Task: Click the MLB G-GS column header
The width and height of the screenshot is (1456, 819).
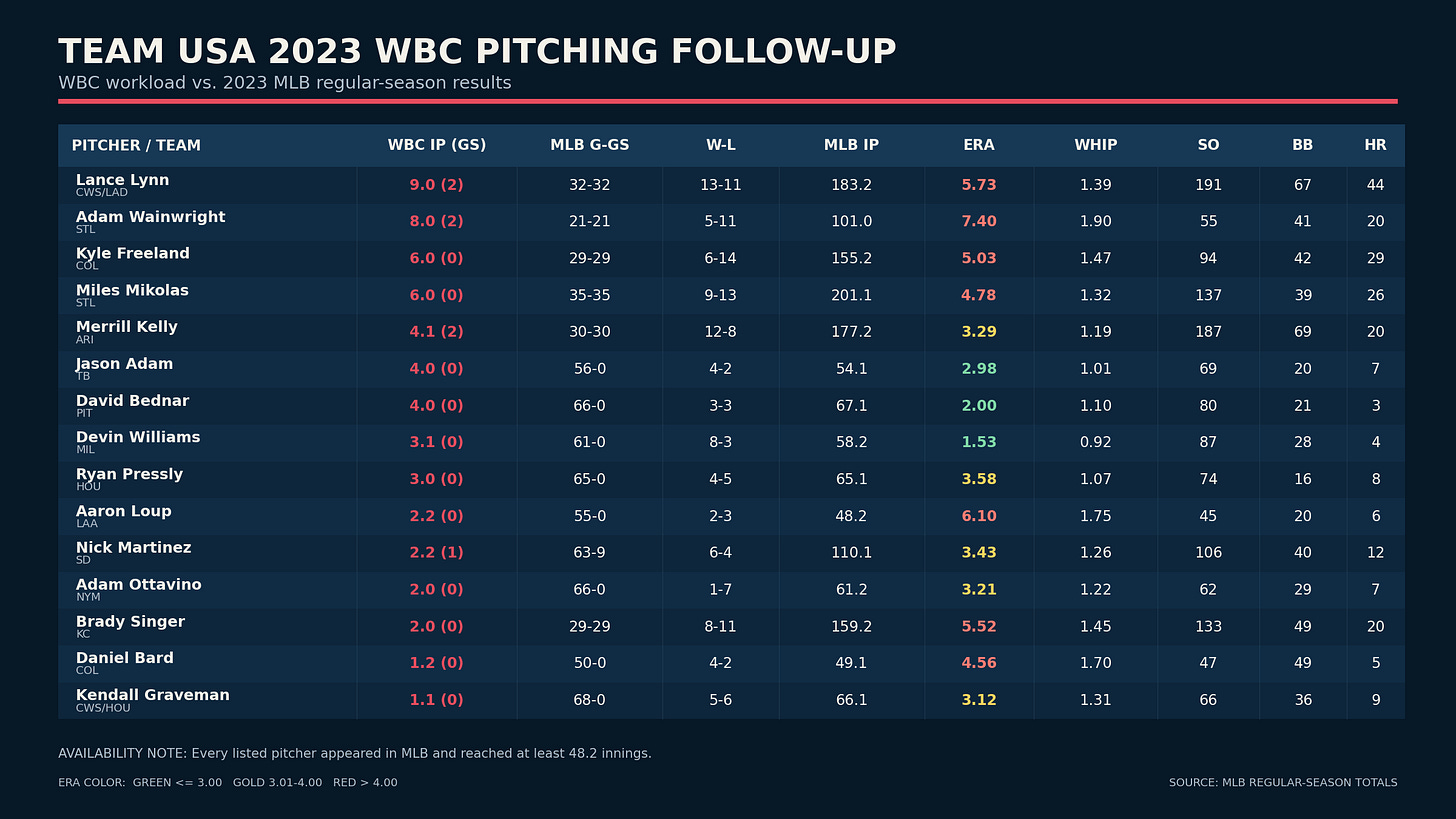Action: coord(590,145)
